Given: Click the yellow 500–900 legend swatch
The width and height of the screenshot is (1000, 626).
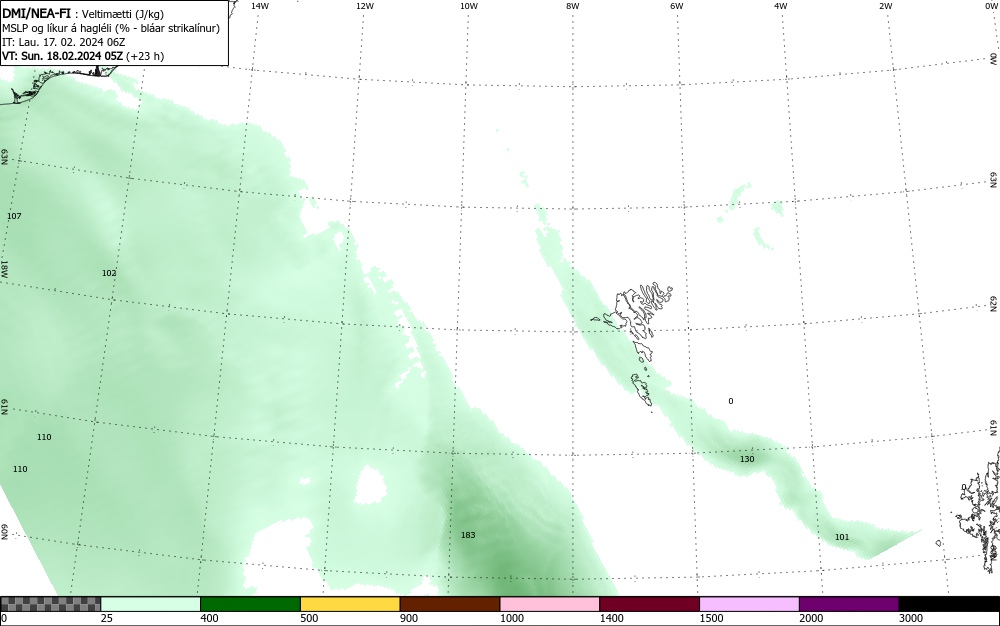Looking at the screenshot, I should (350, 604).
